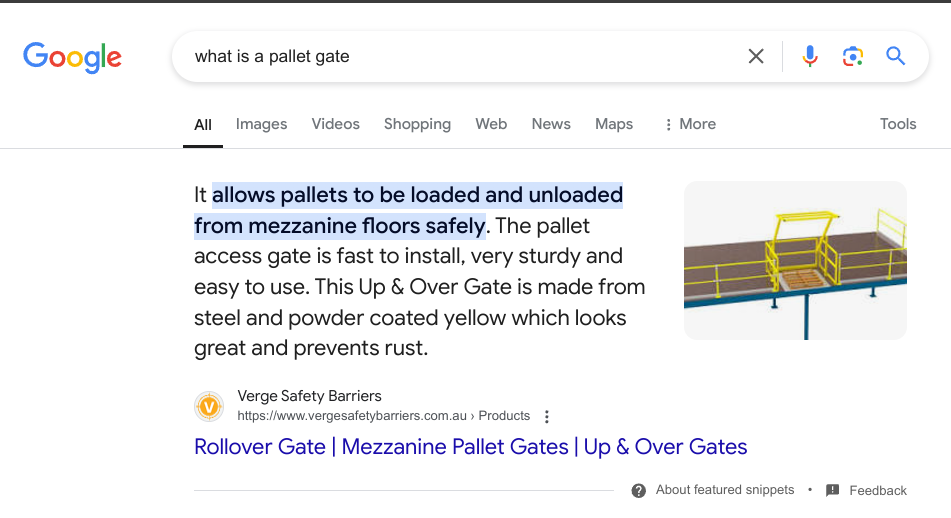Open the Shopping results tab
Image resolution: width=951 pixels, height=518 pixels.
click(x=417, y=124)
